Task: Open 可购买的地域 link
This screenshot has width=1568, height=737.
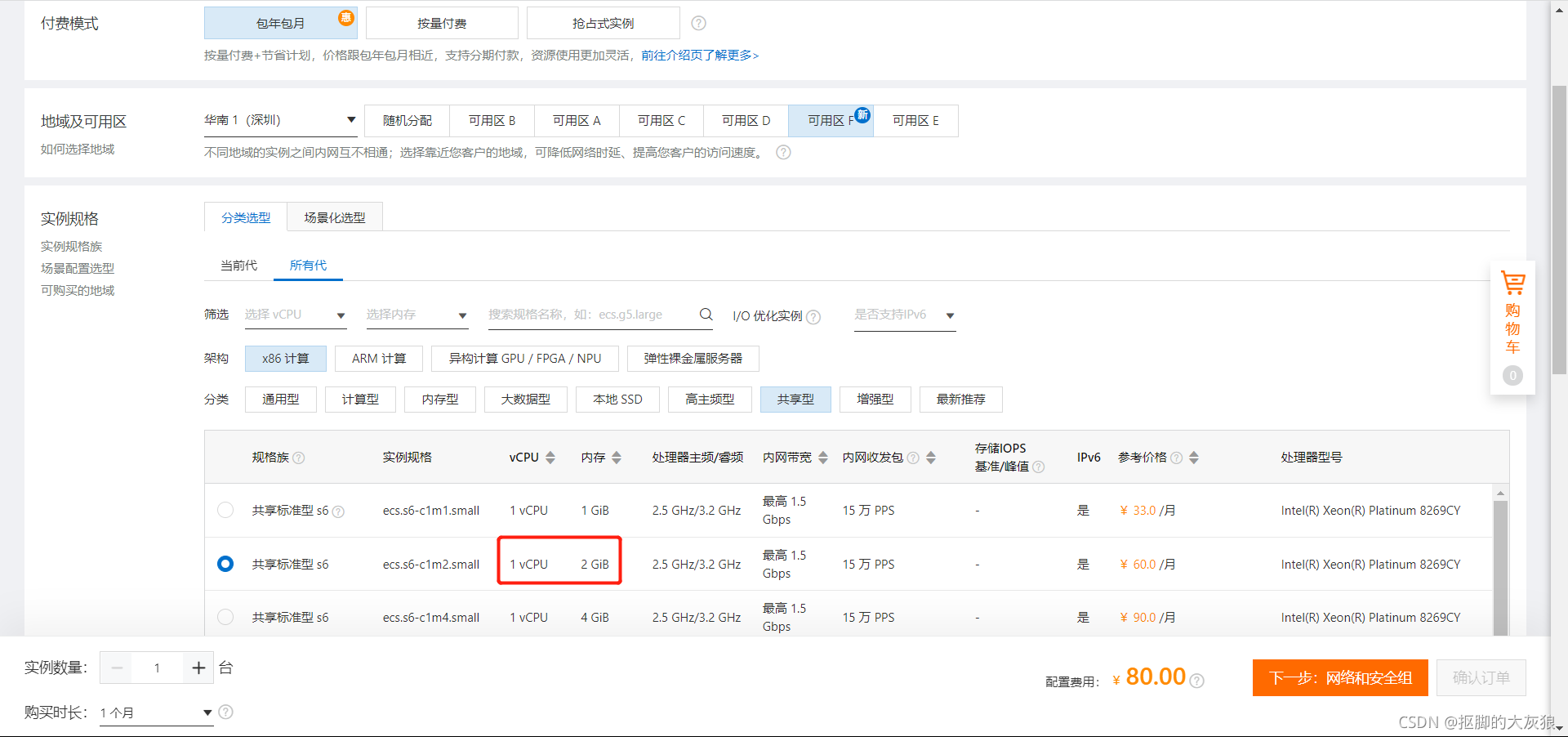Action: pos(78,290)
